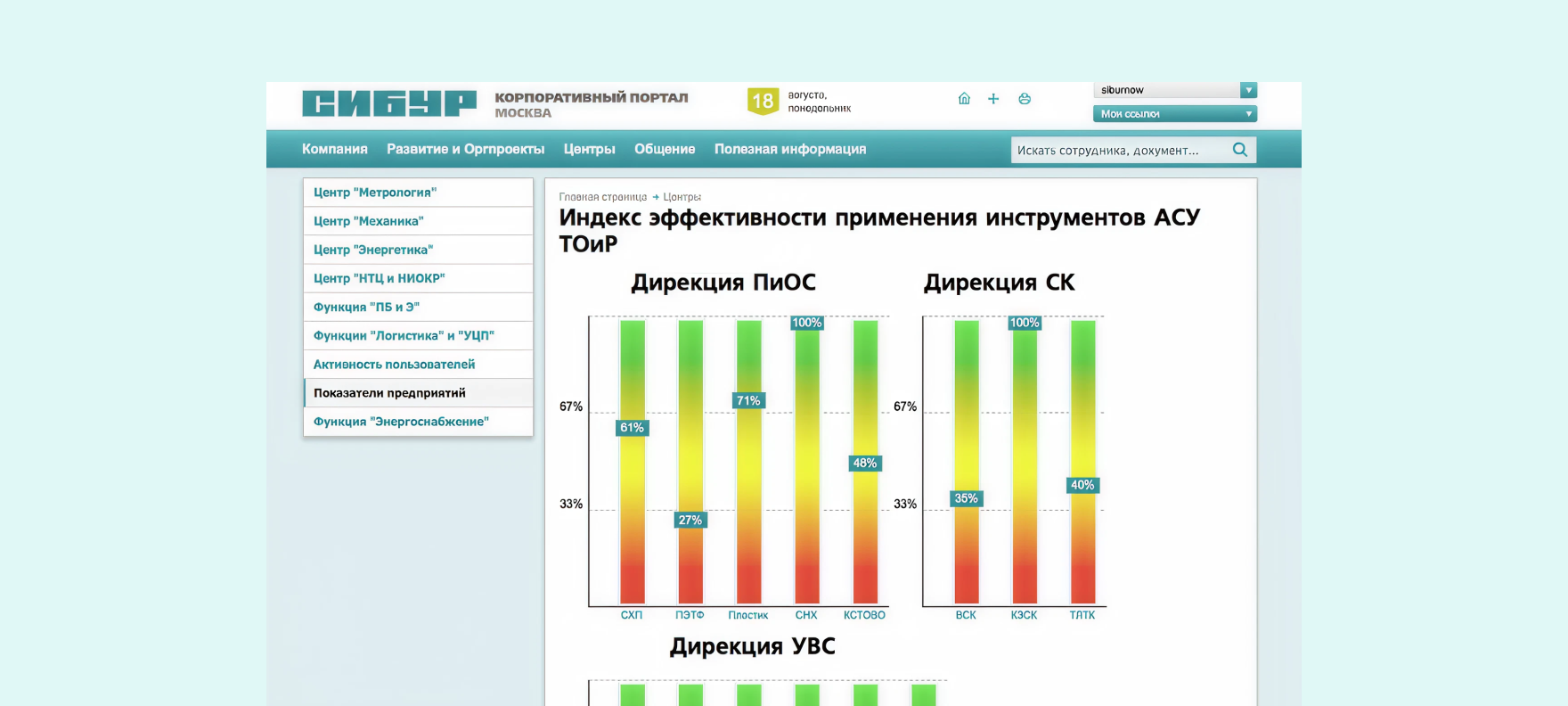Select Центр "Механика" in sidebar
Image resolution: width=1568 pixels, height=706 pixels.
(418, 221)
